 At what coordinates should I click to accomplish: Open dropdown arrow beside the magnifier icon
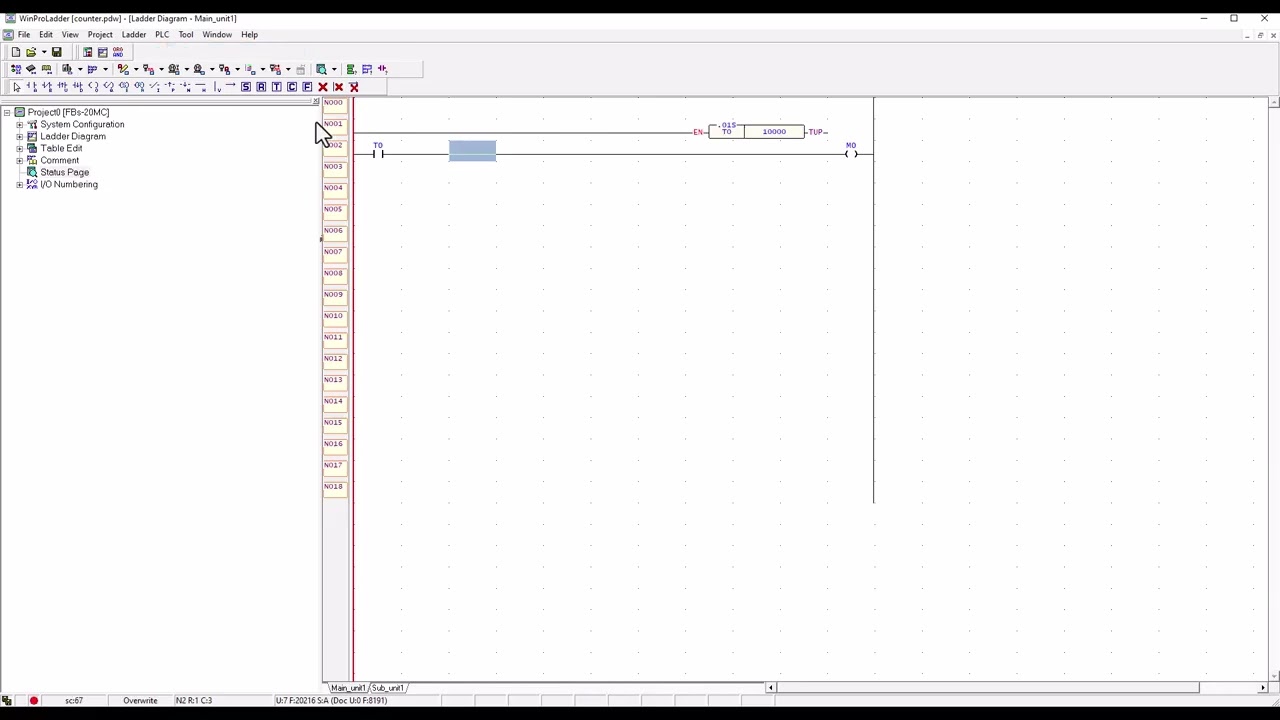334,69
